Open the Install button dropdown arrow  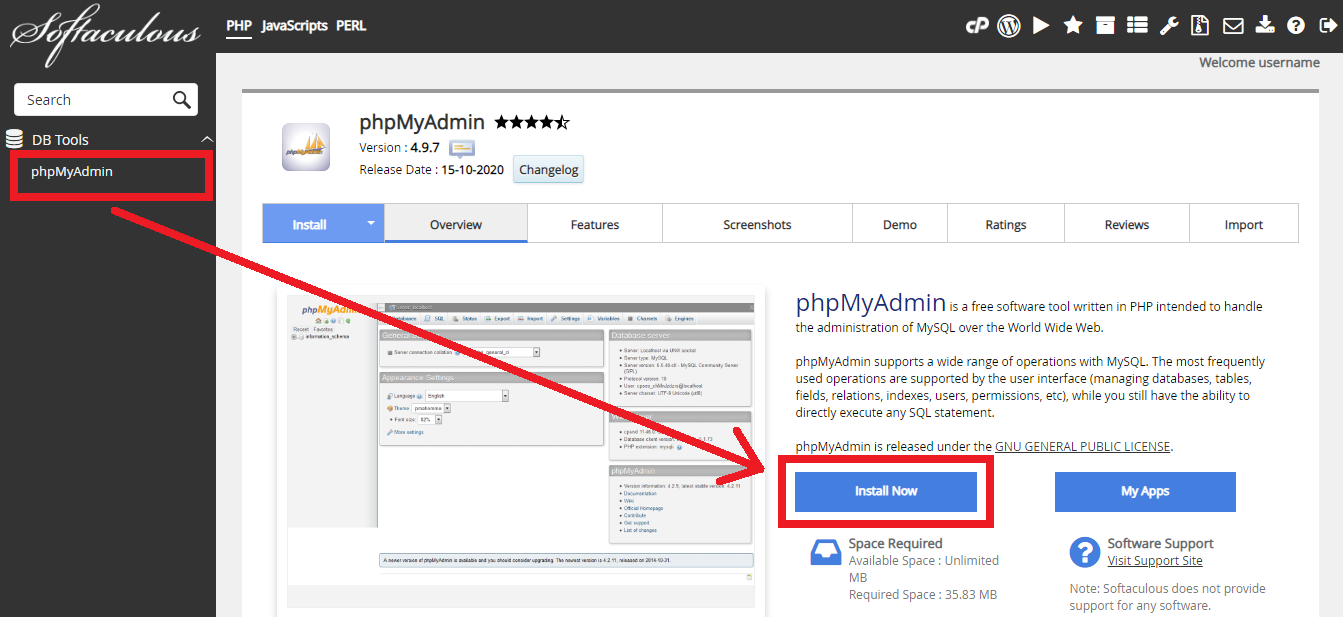coord(369,223)
